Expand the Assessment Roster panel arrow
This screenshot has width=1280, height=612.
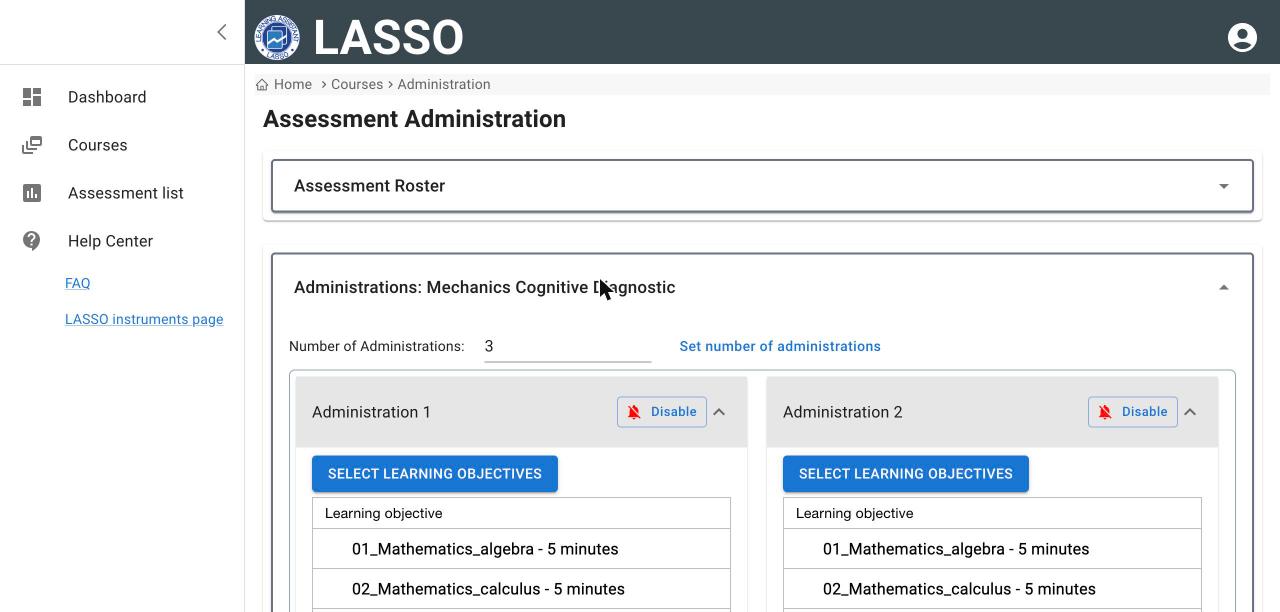(x=1224, y=186)
